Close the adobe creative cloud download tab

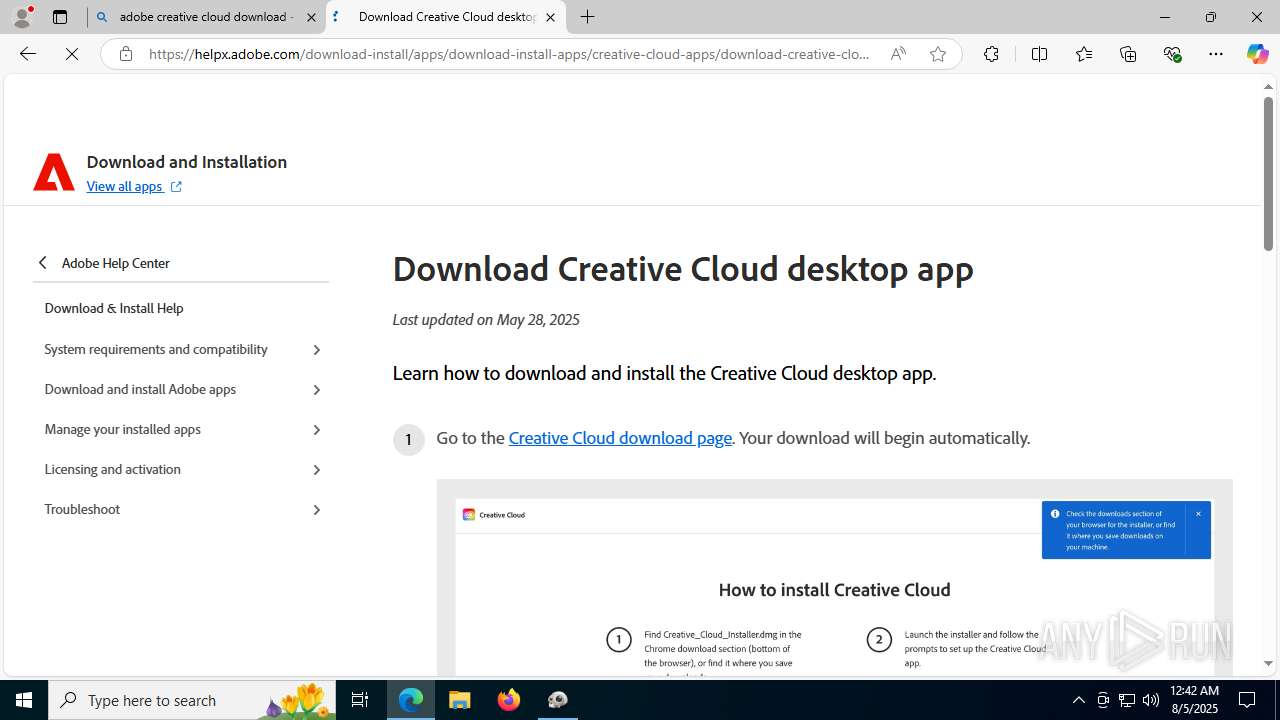point(311,17)
